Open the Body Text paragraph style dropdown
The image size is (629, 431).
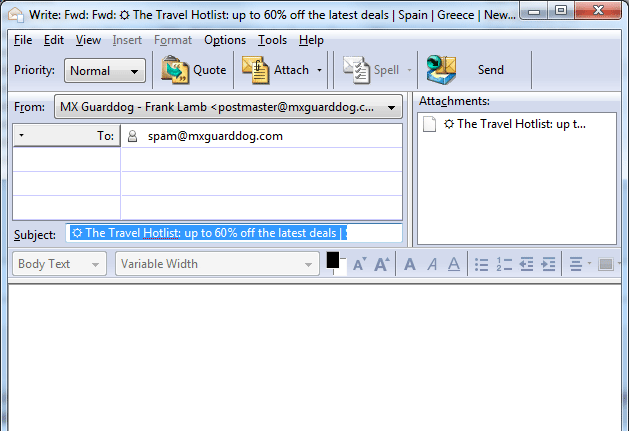click(x=60, y=264)
